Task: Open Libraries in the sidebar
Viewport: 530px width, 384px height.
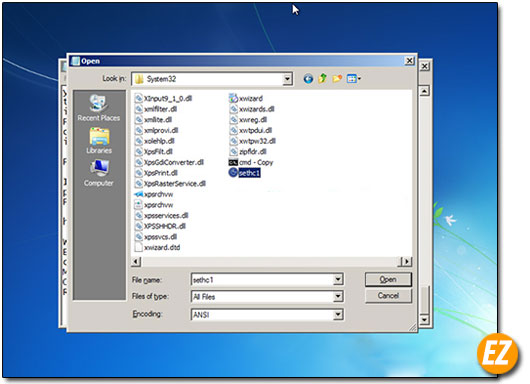Action: (x=99, y=141)
